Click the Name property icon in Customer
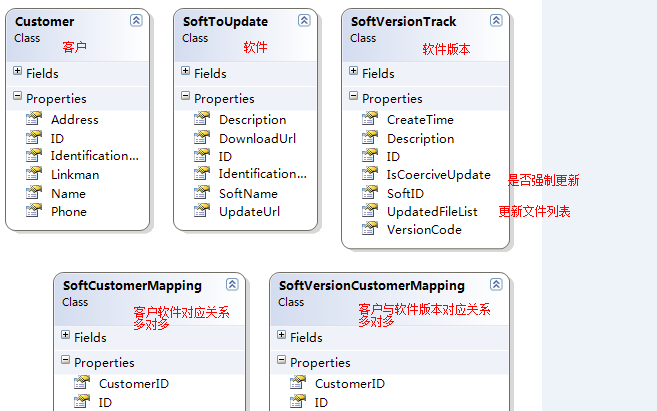Viewport: 657px width, 411px height. [34, 192]
